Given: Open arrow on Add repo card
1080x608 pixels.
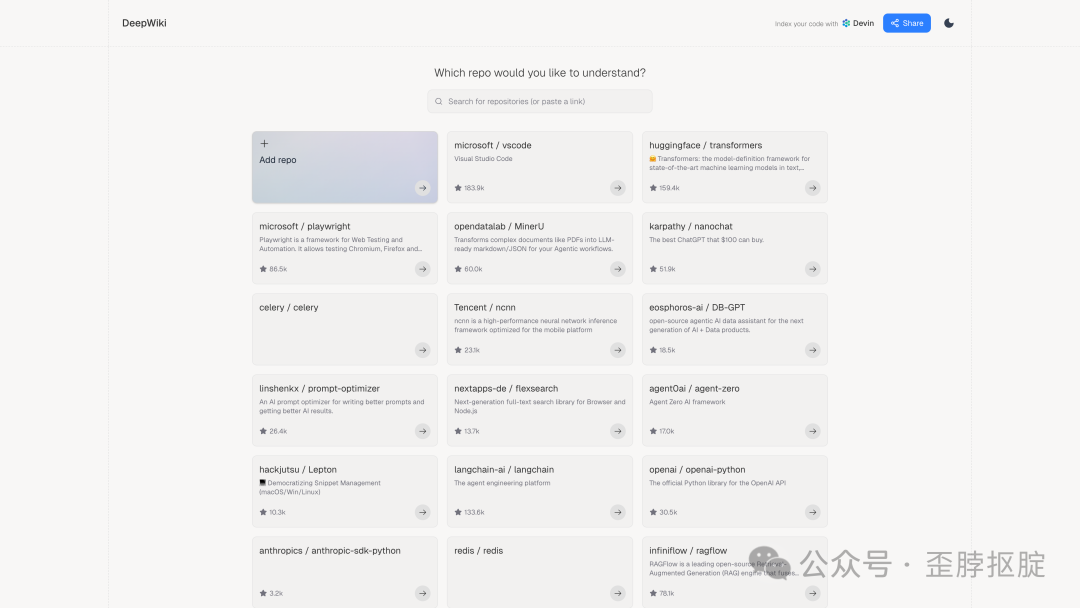Looking at the screenshot, I should (x=423, y=188).
